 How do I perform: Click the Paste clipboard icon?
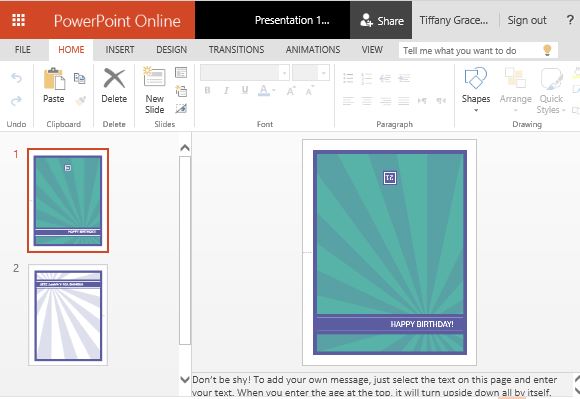coord(54,78)
